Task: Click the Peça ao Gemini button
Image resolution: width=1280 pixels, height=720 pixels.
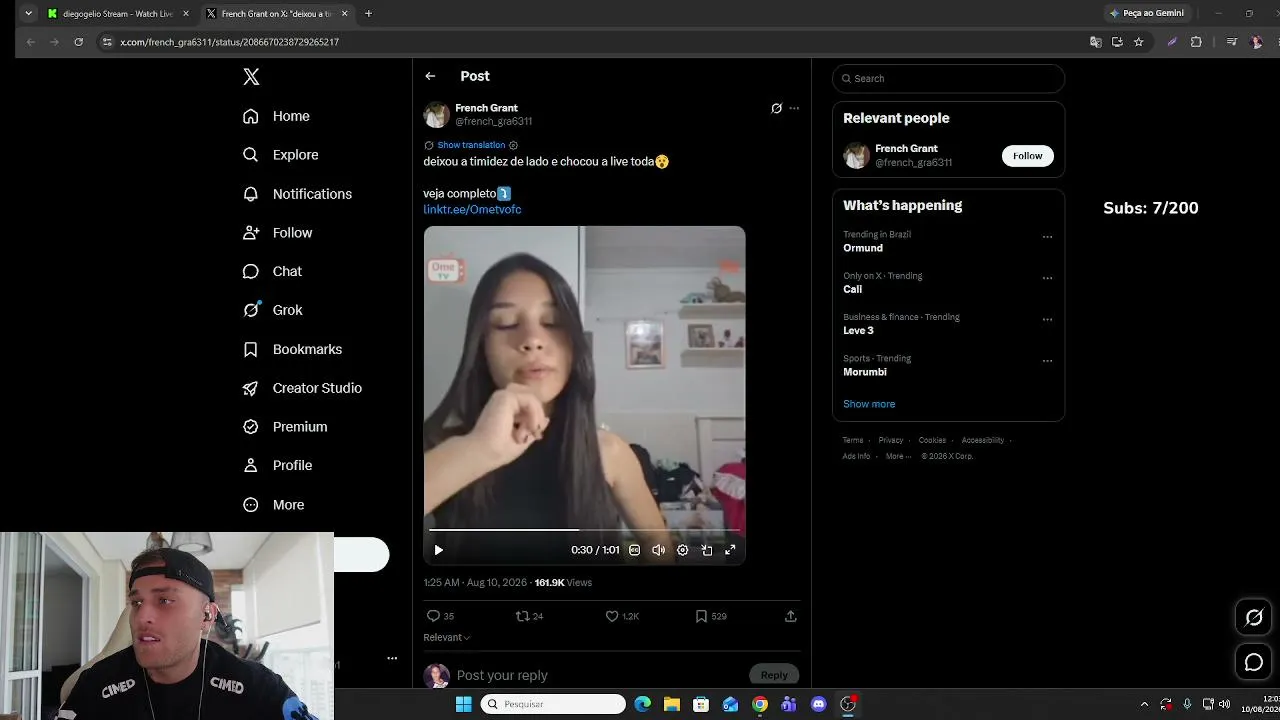Action: tap(1147, 13)
